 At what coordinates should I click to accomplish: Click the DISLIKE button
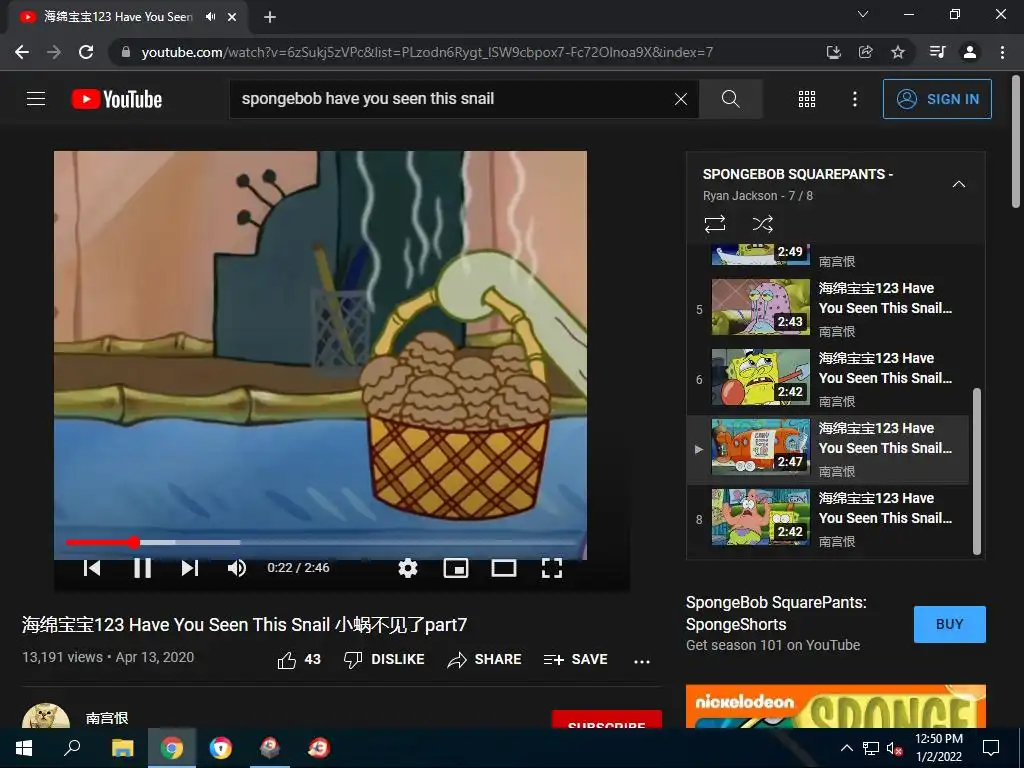pyautogui.click(x=384, y=660)
